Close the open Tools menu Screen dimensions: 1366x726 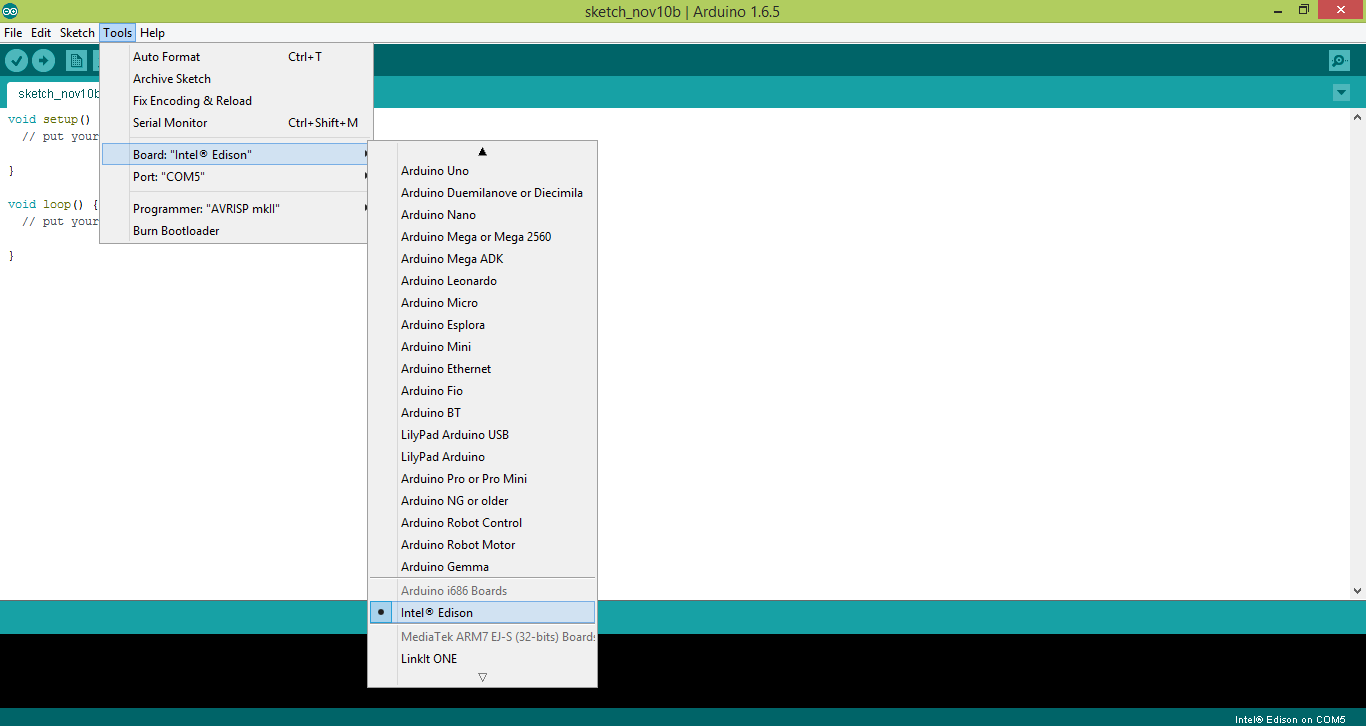[x=117, y=33]
